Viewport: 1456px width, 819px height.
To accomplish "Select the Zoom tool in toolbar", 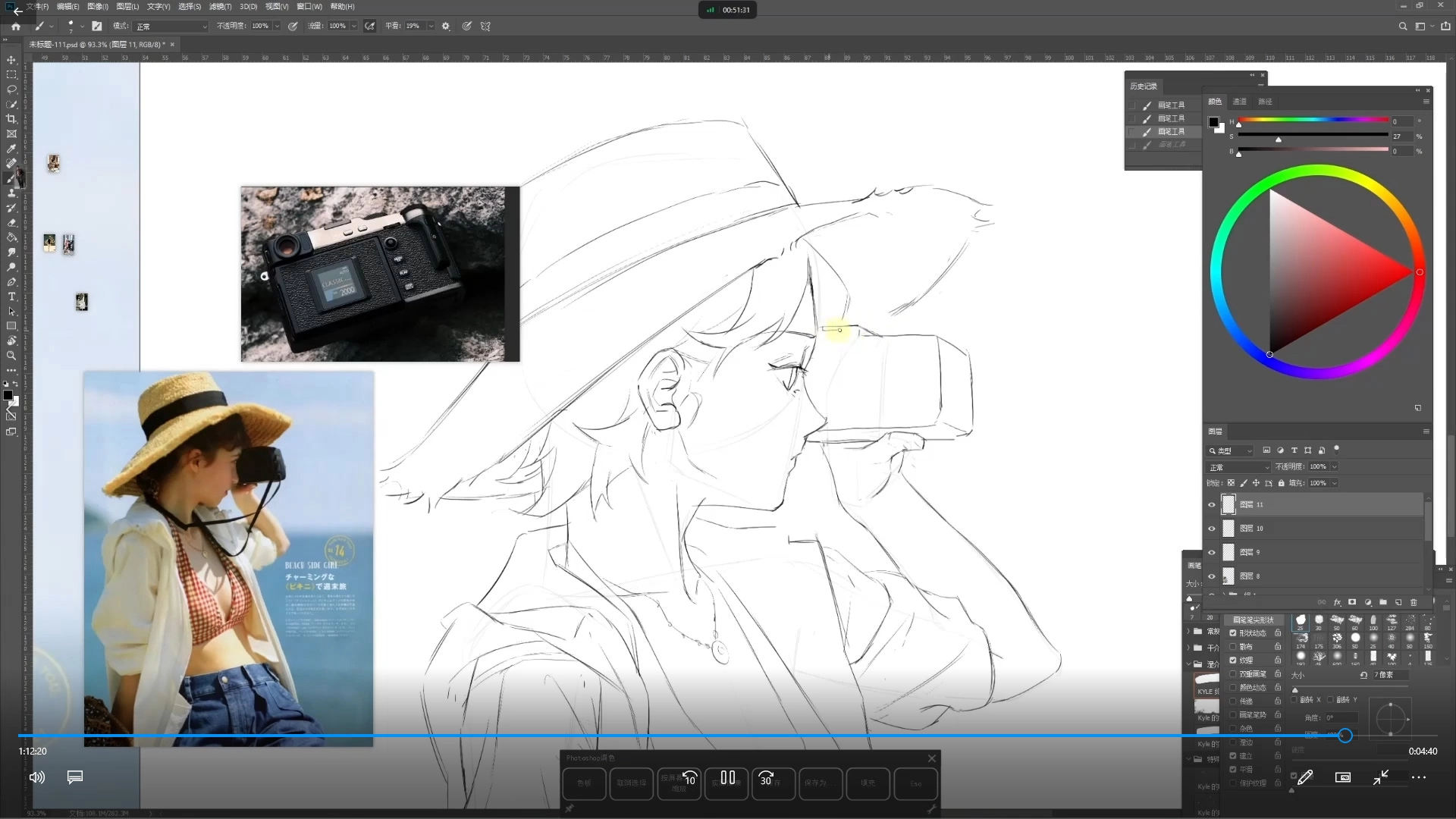I will coord(11,356).
